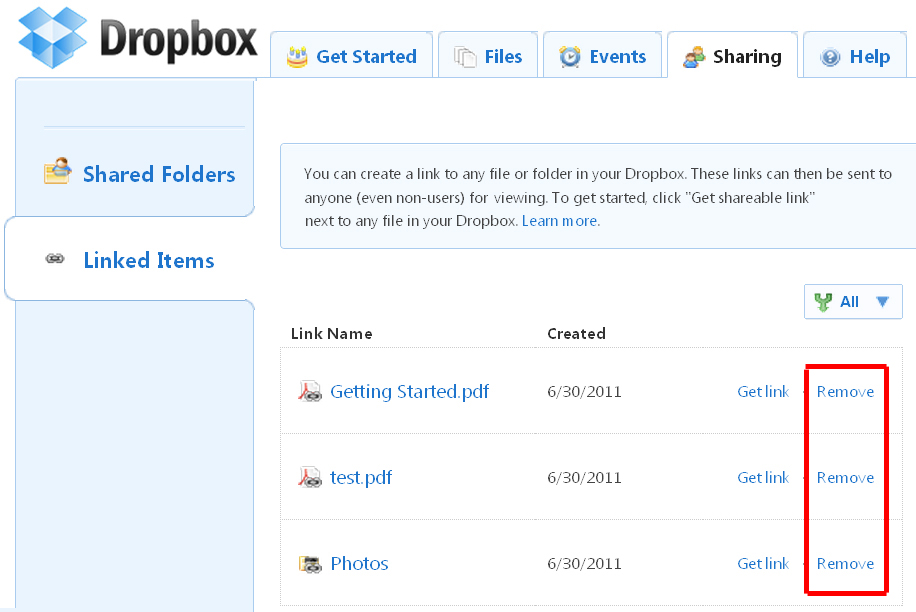Image resolution: width=916 pixels, height=612 pixels.
Task: Click the birthday cake Get Started icon
Action: (x=297, y=57)
